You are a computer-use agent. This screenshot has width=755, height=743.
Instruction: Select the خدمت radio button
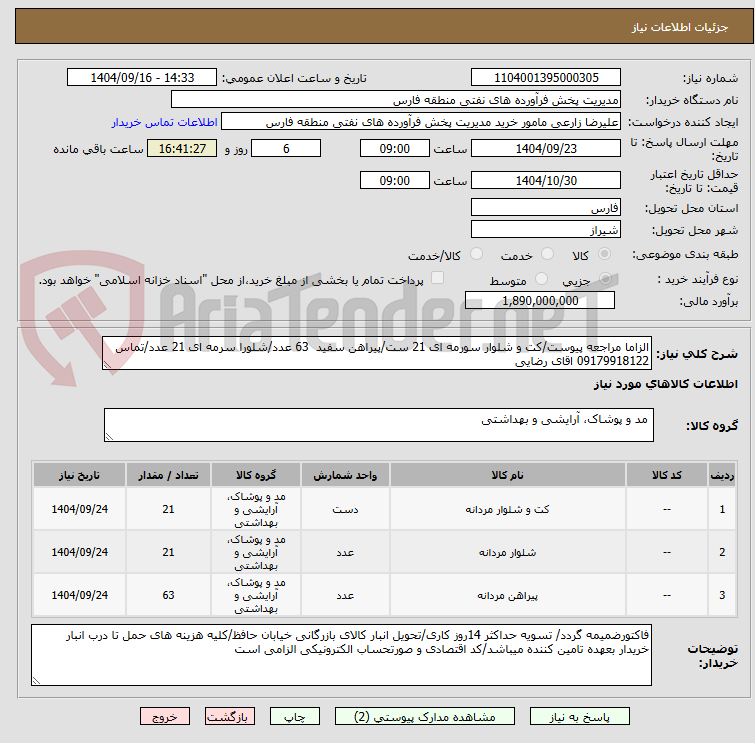click(547, 254)
